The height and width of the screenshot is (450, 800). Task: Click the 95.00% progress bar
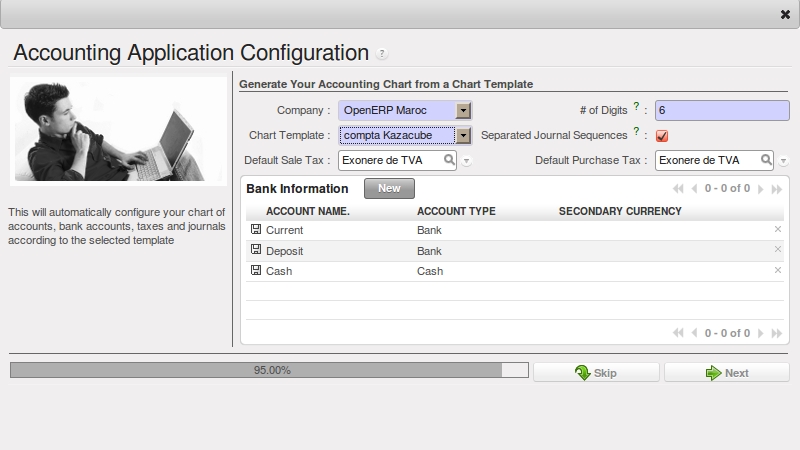(269, 370)
